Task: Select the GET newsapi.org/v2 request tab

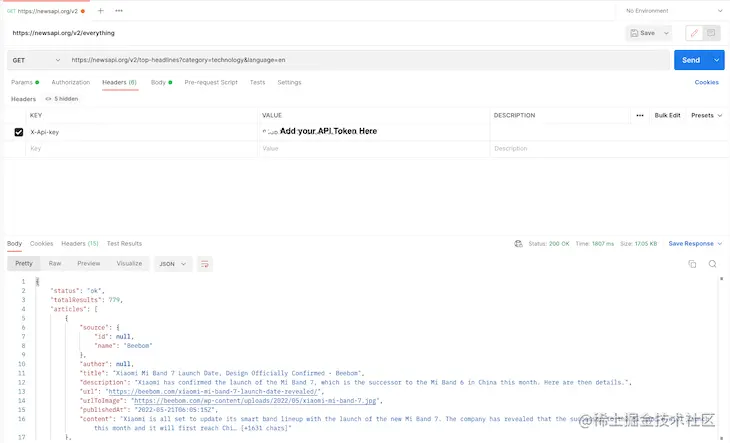Action: click(x=46, y=11)
